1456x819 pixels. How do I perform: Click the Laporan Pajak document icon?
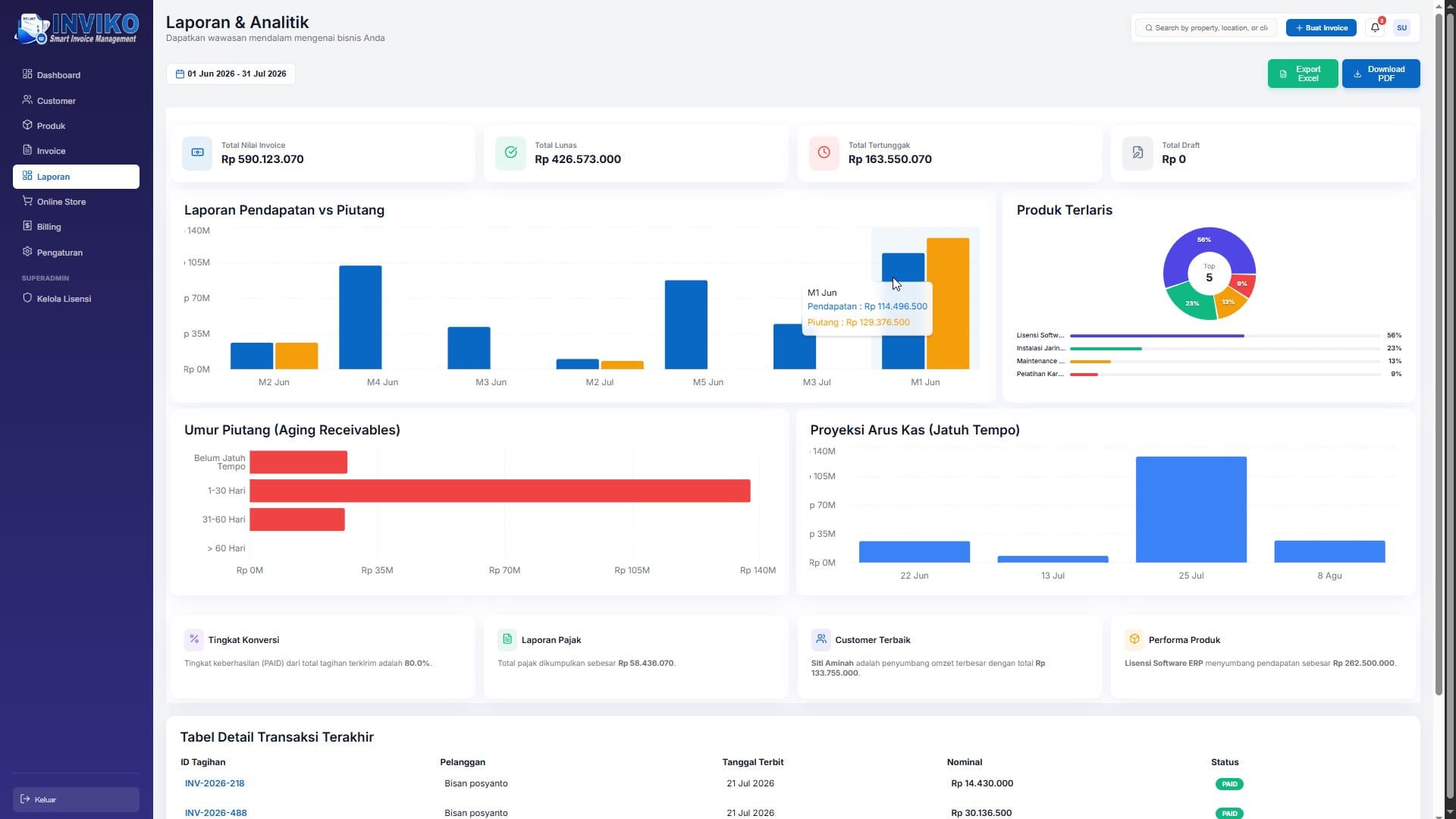[x=507, y=639]
